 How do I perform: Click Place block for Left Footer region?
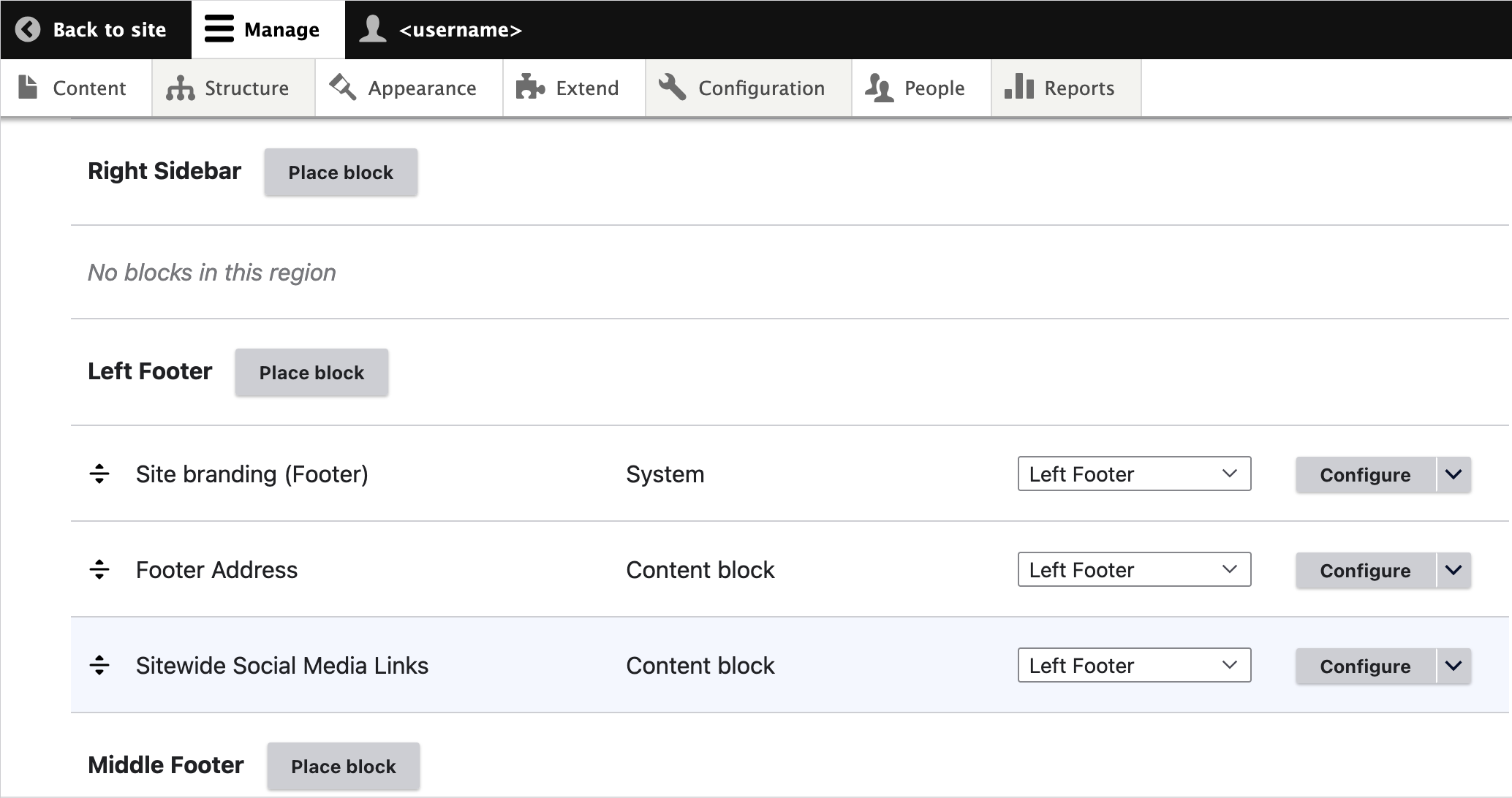click(x=311, y=372)
